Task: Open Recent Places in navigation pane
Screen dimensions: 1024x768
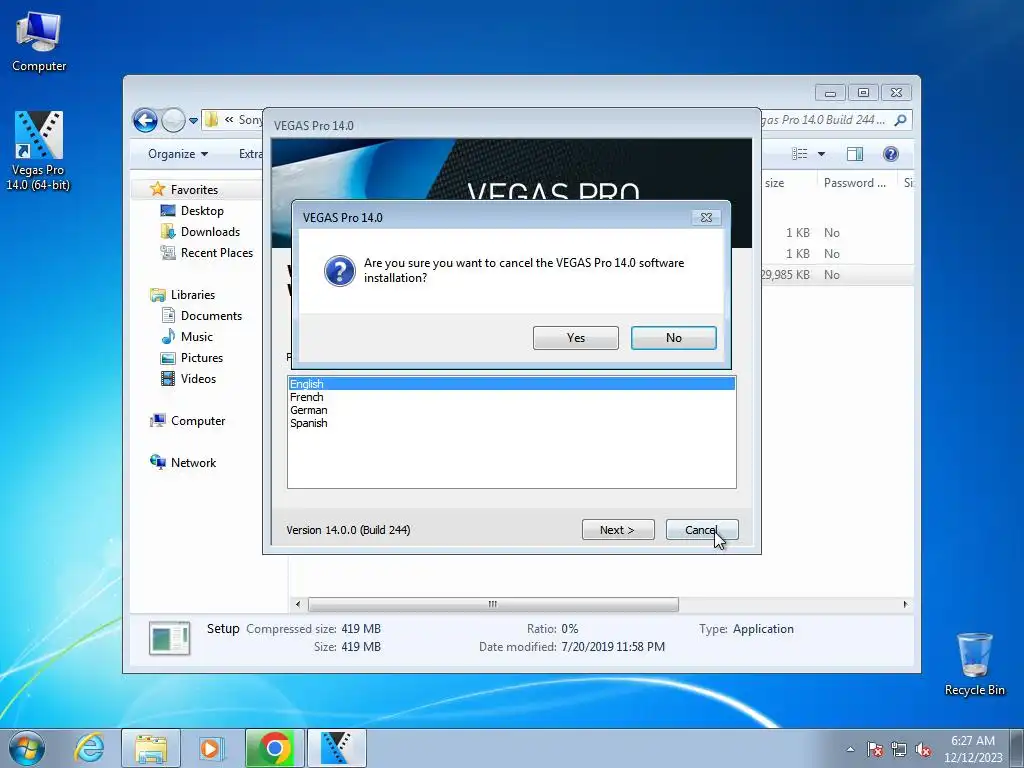Action: click(x=216, y=253)
